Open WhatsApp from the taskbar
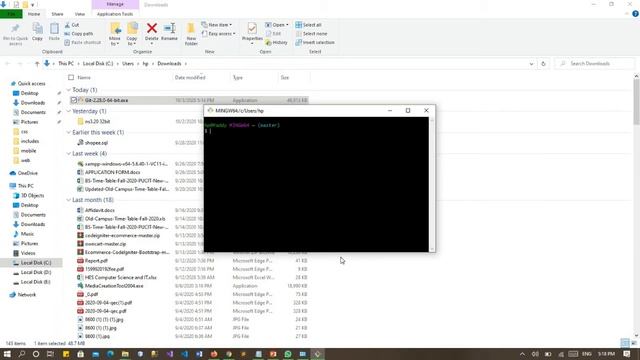640x360 pixels. [x=288, y=354]
